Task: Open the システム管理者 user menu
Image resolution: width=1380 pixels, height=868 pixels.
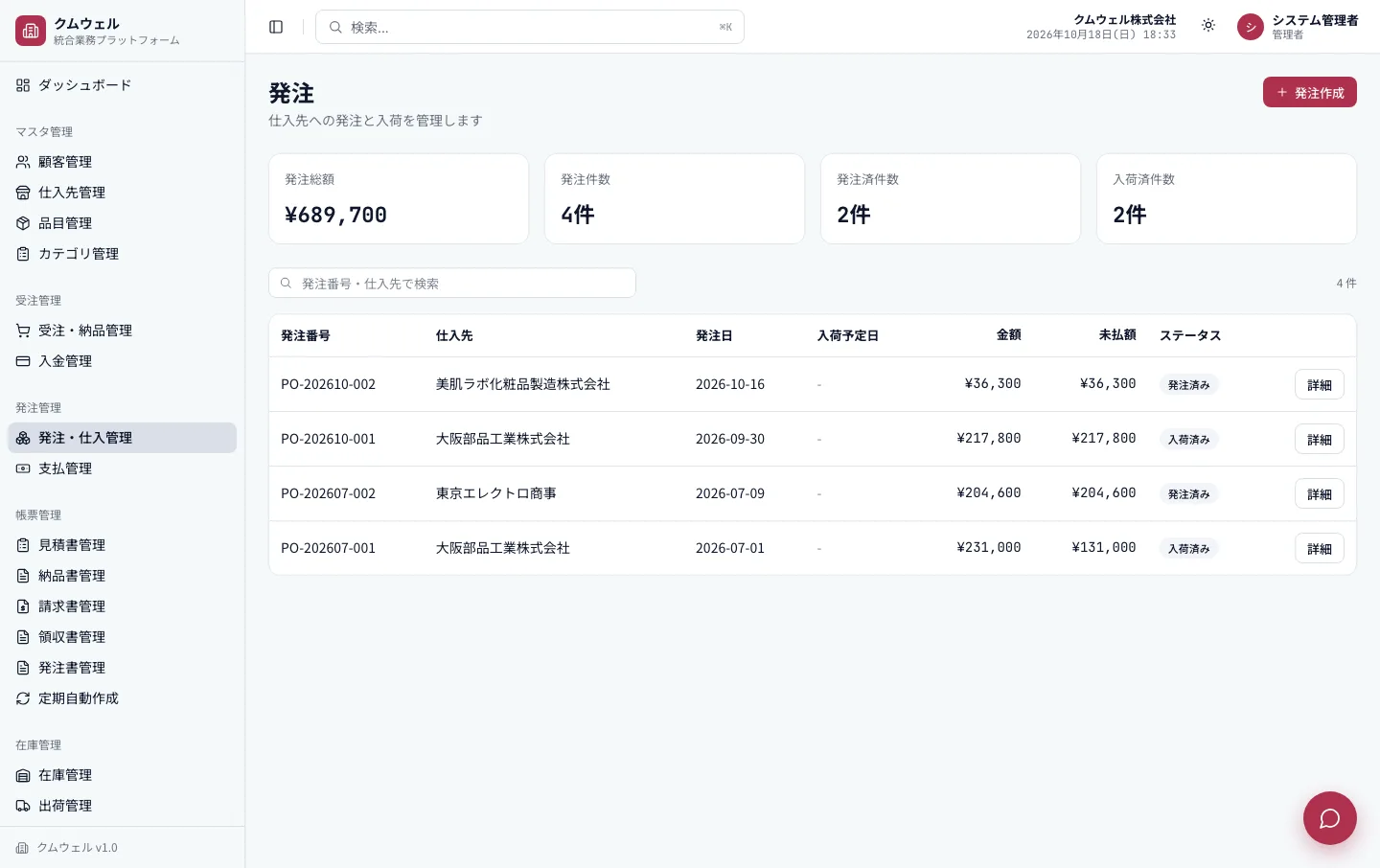Action: point(1298,27)
